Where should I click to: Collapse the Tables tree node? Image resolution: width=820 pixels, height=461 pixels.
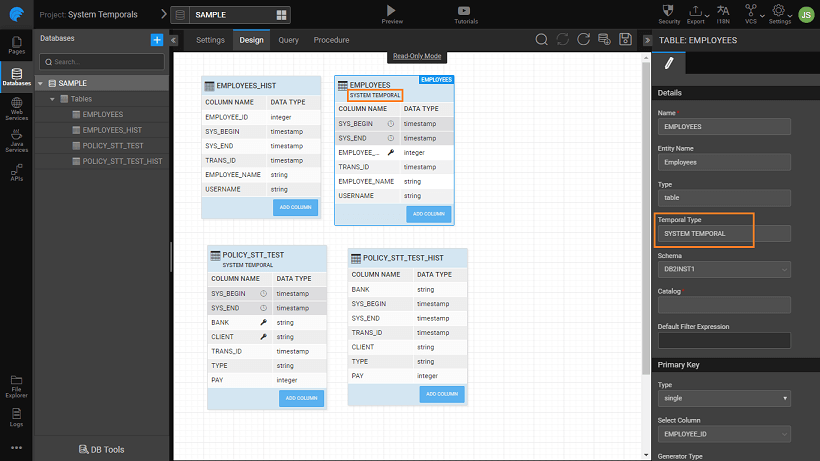(x=51, y=99)
